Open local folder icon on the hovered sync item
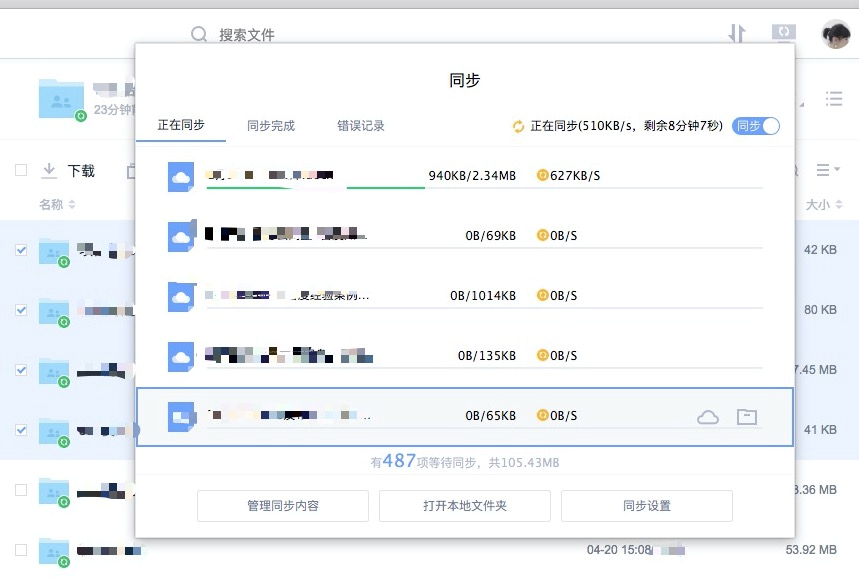859x581 pixels. 746,415
